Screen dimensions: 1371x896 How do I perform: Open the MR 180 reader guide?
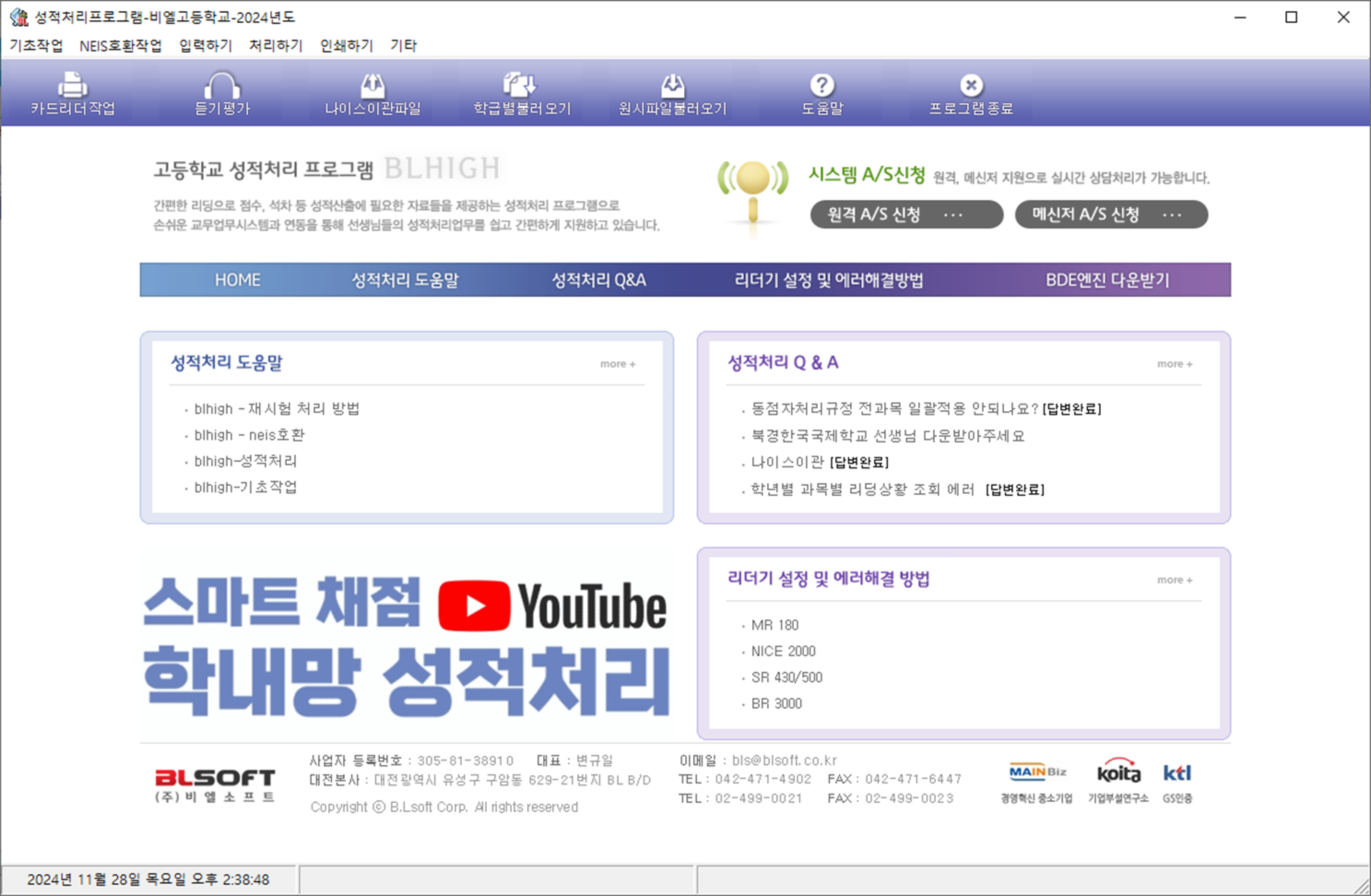tap(775, 625)
